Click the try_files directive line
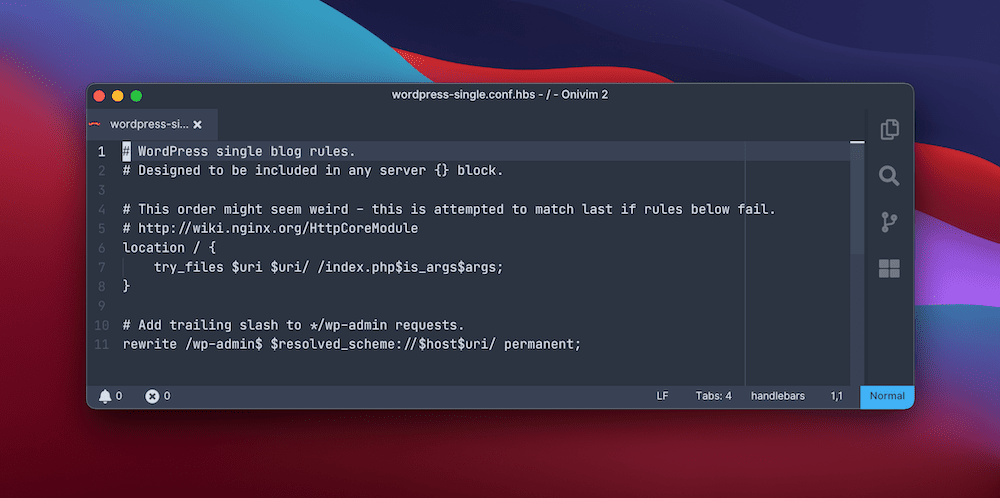The image size is (1000, 498). [x=328, y=267]
